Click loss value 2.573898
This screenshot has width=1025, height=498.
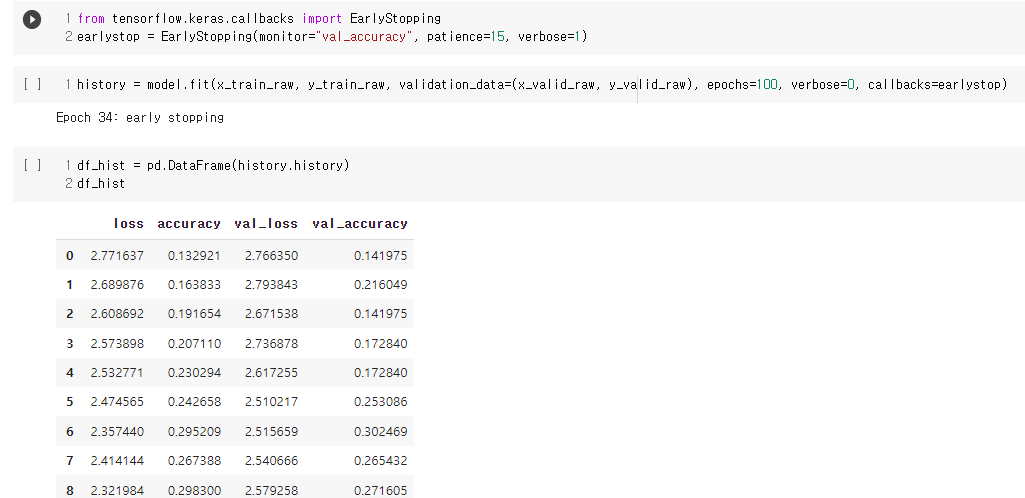[x=117, y=344]
